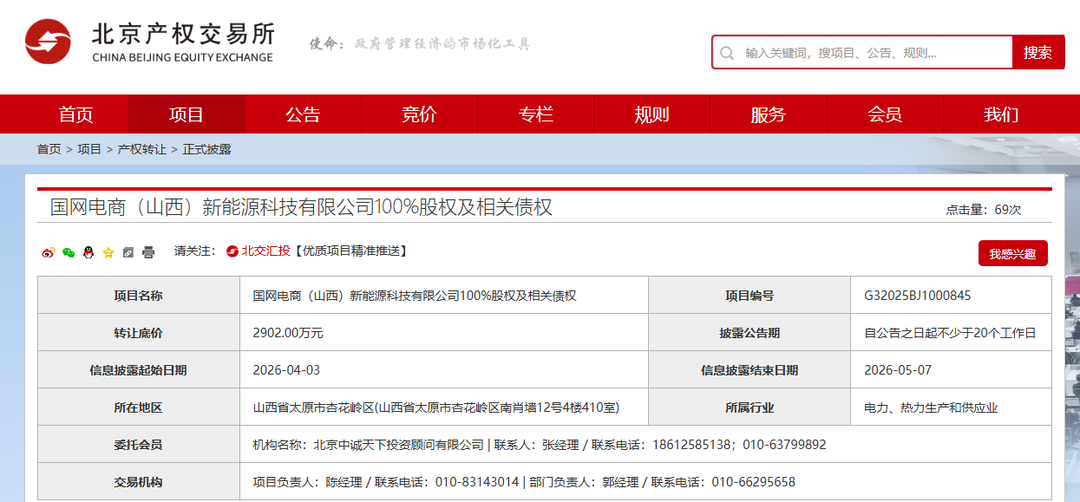The height and width of the screenshot is (502, 1080).
Task: Click 产权转让 in breadcrumb
Action: (x=142, y=149)
